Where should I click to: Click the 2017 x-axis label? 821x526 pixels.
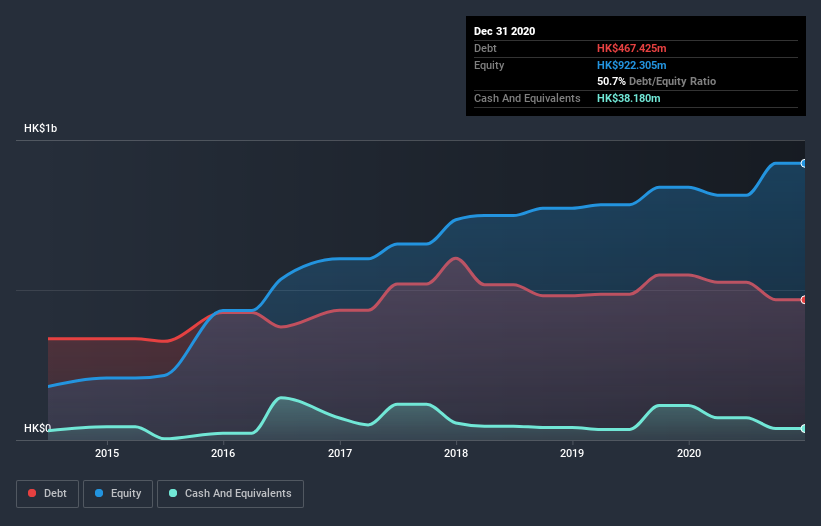[340, 453]
